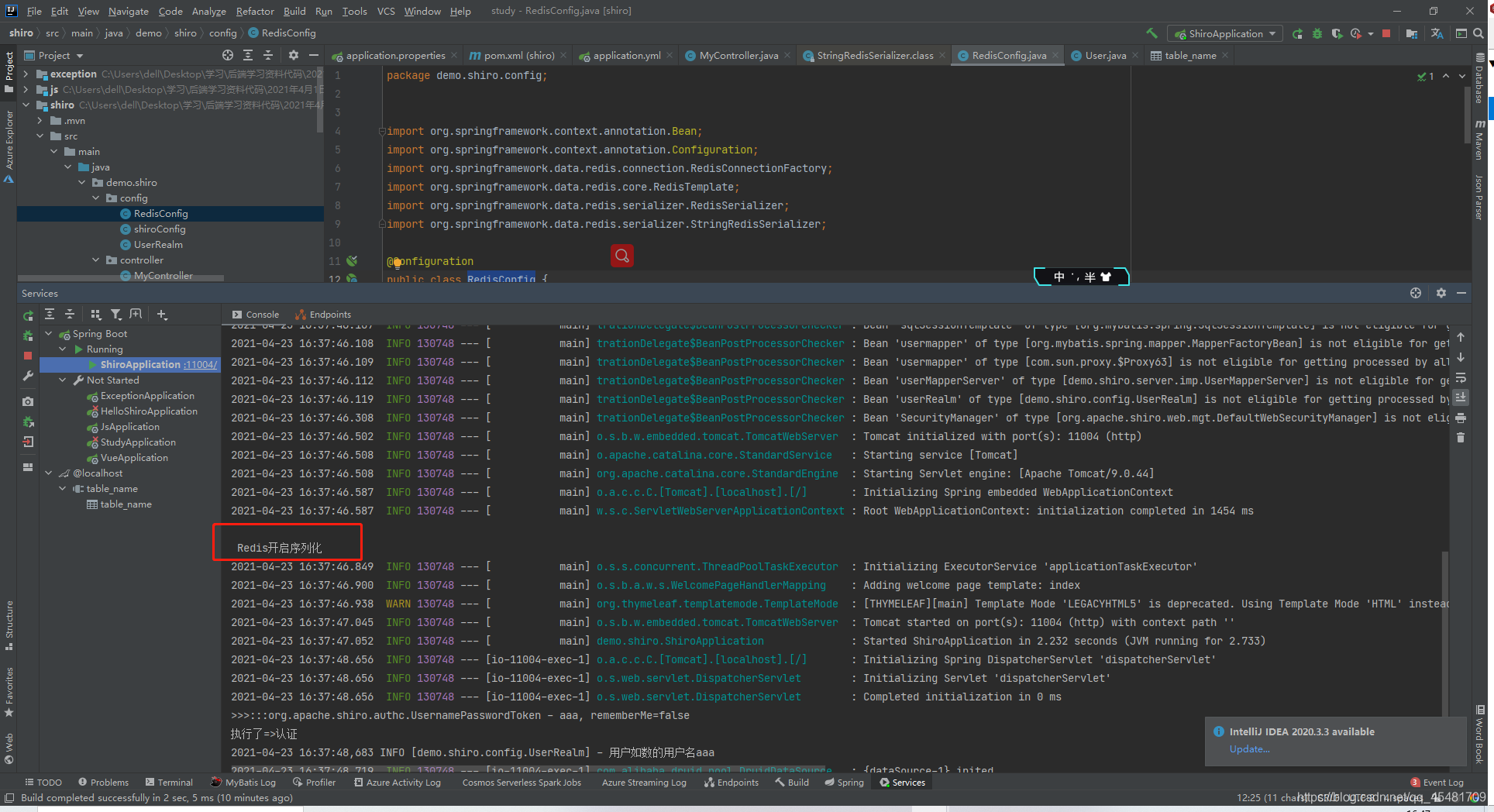Collapse the Not Started group
1494x812 pixels.
[x=63, y=380]
